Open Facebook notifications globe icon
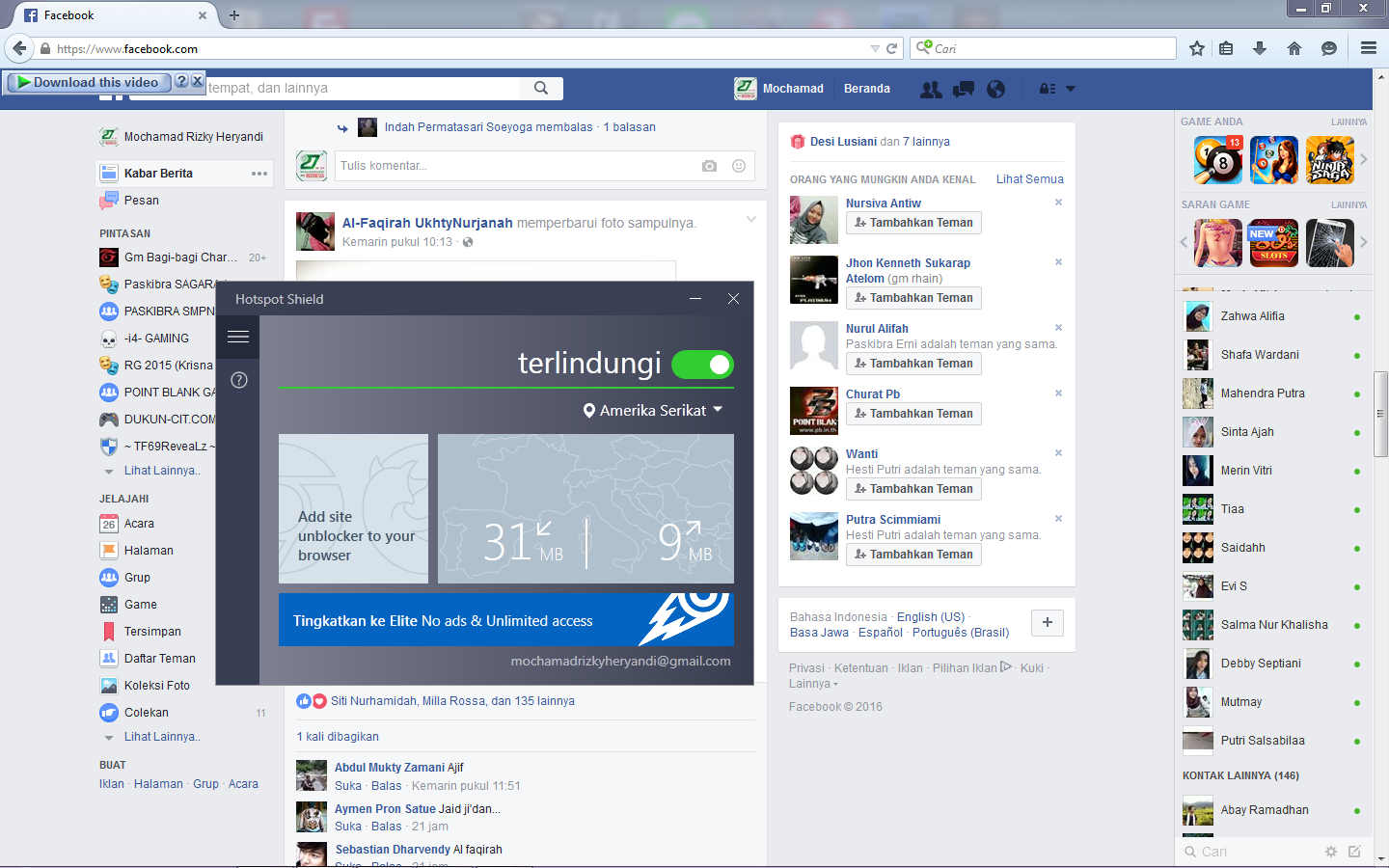The width and height of the screenshot is (1389, 868). [996, 89]
